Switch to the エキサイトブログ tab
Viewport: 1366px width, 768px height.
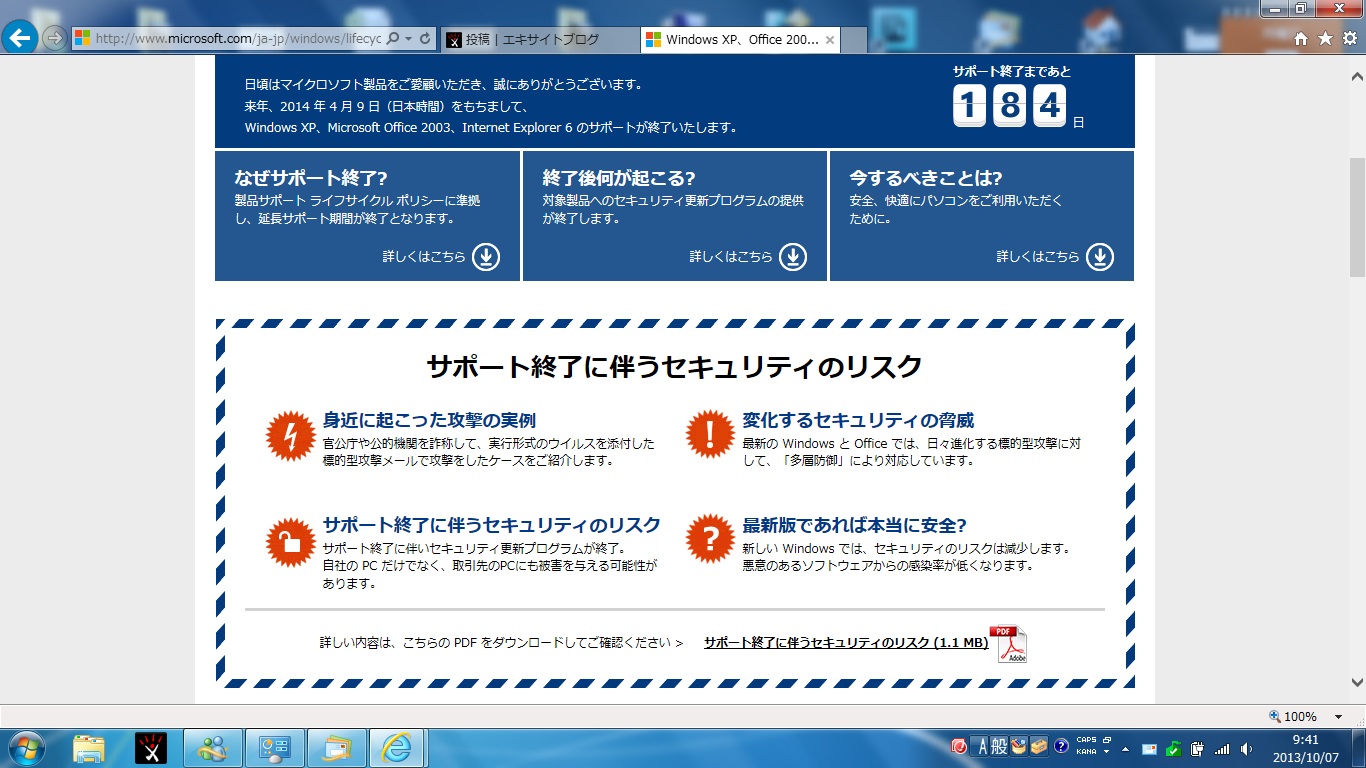(538, 40)
